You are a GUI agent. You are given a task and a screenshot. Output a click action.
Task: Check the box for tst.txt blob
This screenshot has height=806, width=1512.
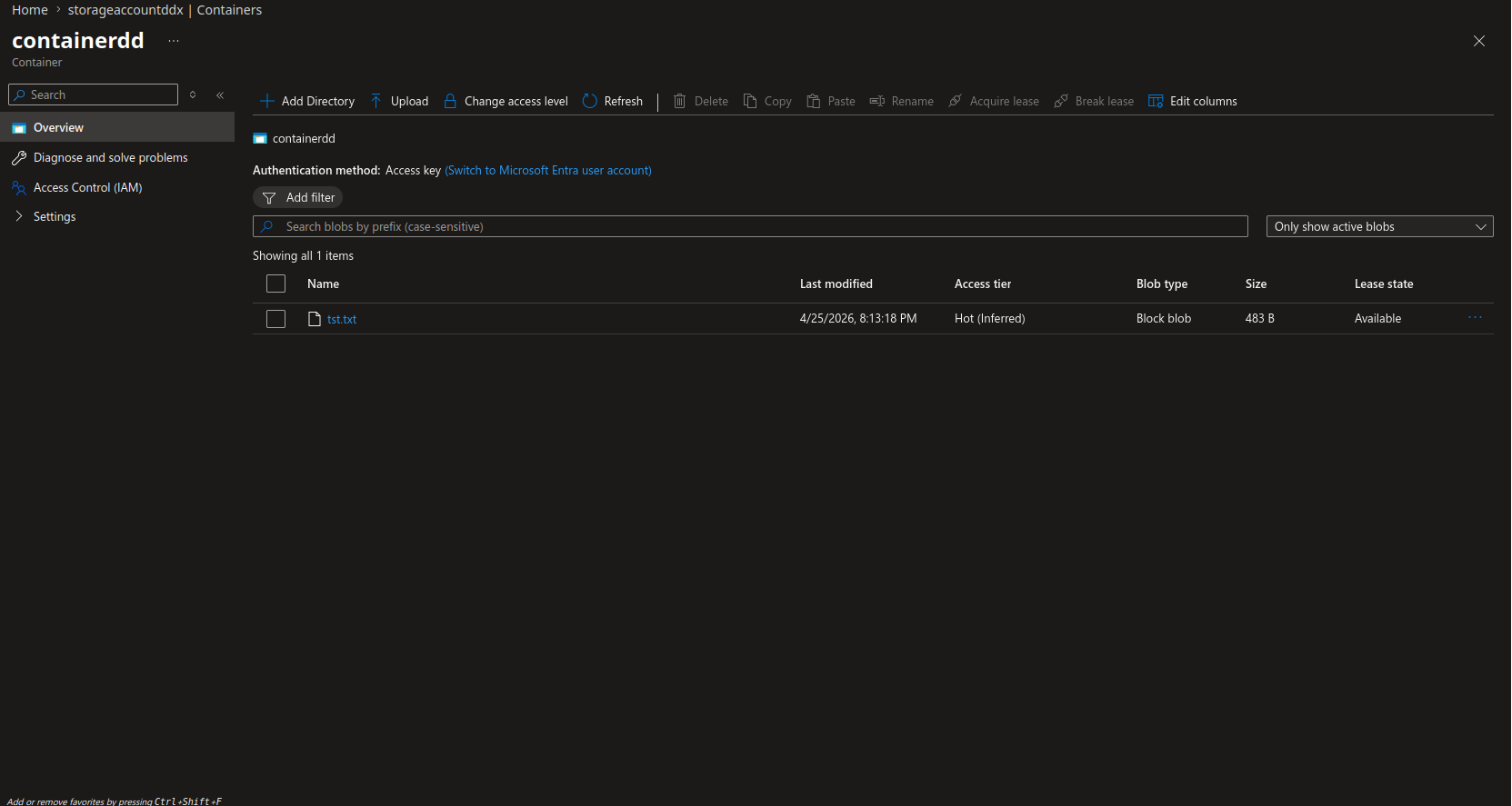[275, 319]
